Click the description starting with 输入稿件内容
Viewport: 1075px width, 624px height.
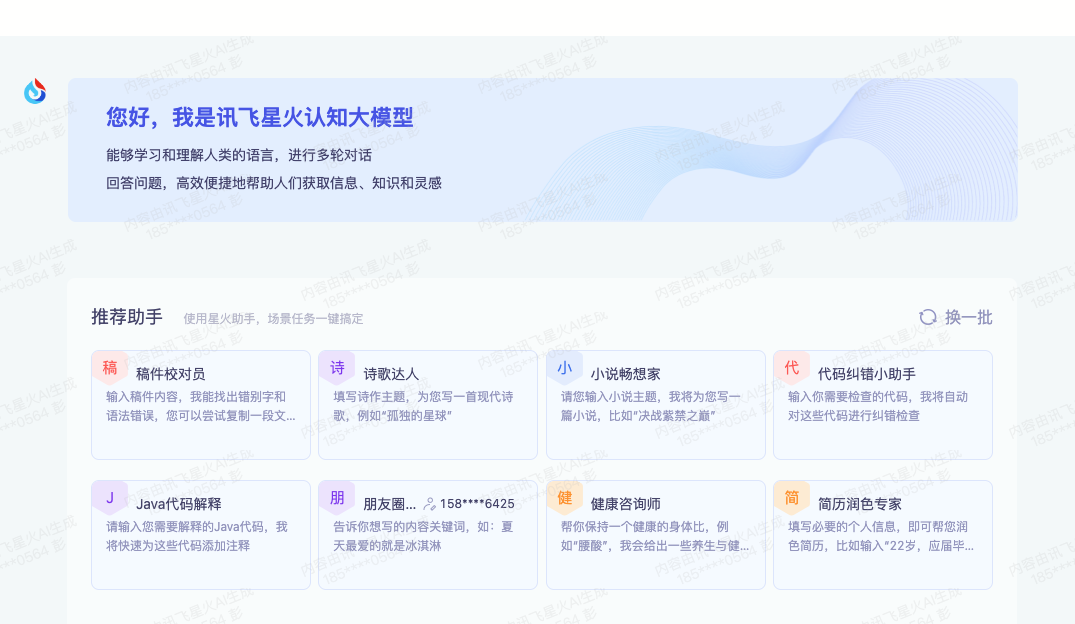click(x=201, y=406)
